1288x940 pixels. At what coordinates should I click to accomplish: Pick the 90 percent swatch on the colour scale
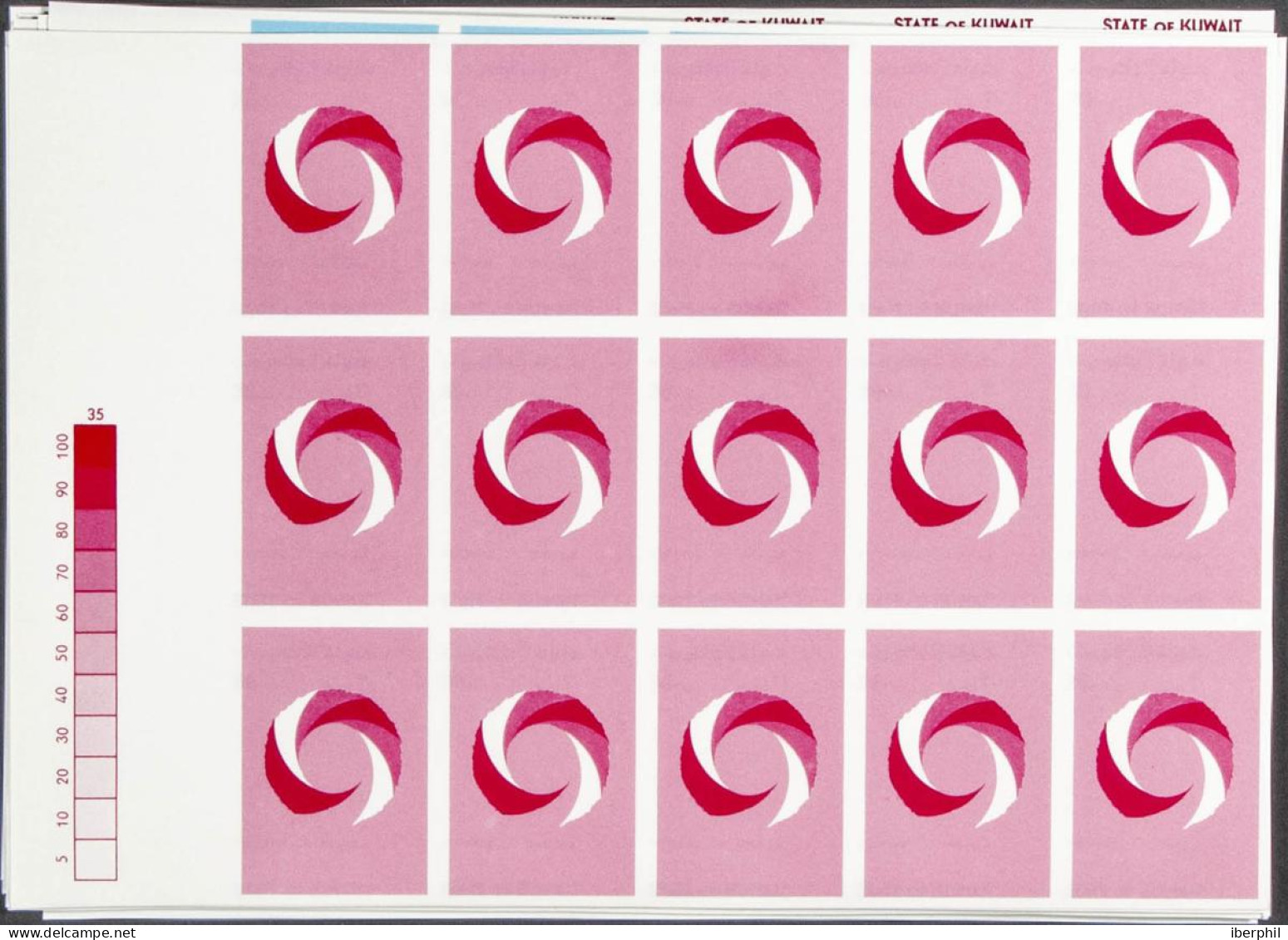click(95, 488)
